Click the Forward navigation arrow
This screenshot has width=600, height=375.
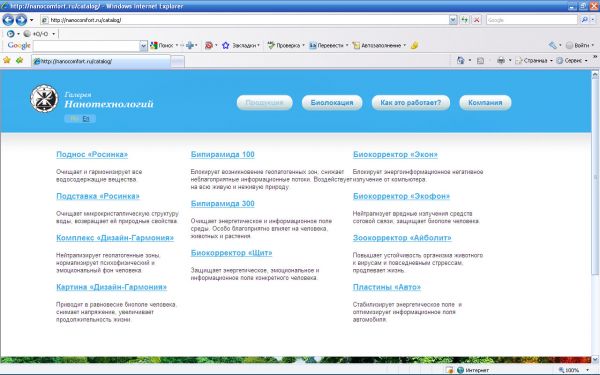(x=21, y=20)
